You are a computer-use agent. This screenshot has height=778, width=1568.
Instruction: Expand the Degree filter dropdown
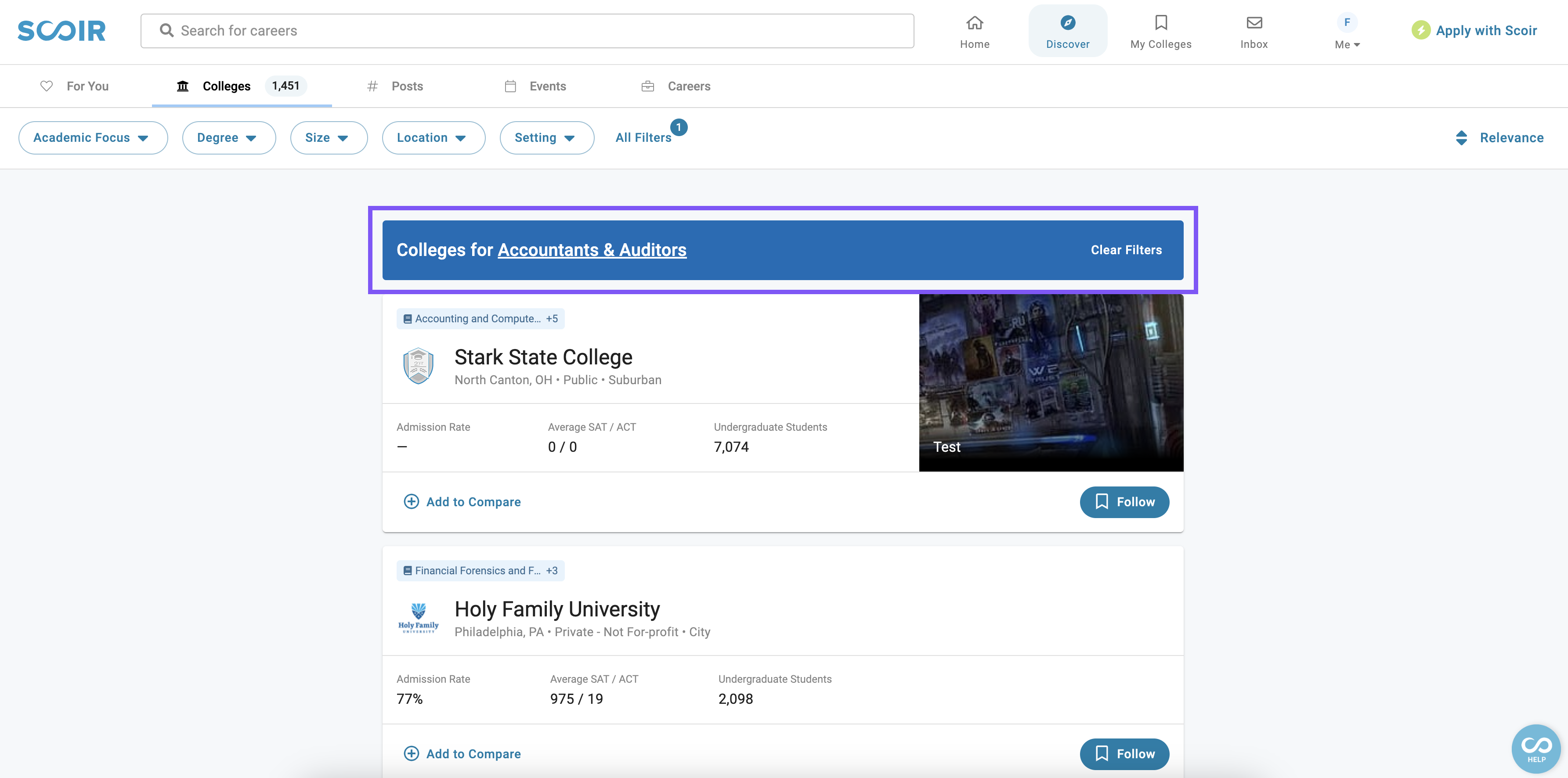229,137
